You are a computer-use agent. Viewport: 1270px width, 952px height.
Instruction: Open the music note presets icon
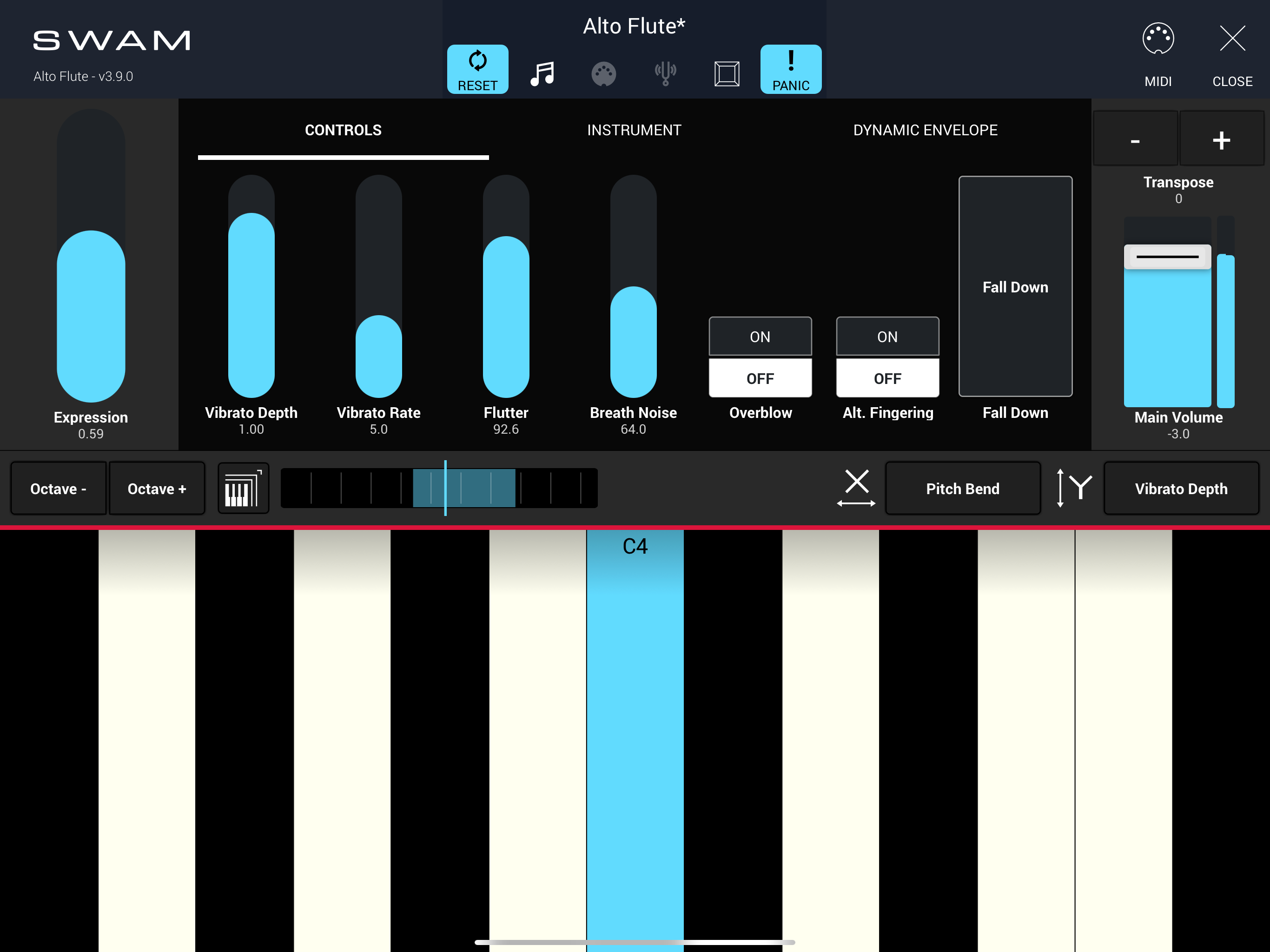542,73
